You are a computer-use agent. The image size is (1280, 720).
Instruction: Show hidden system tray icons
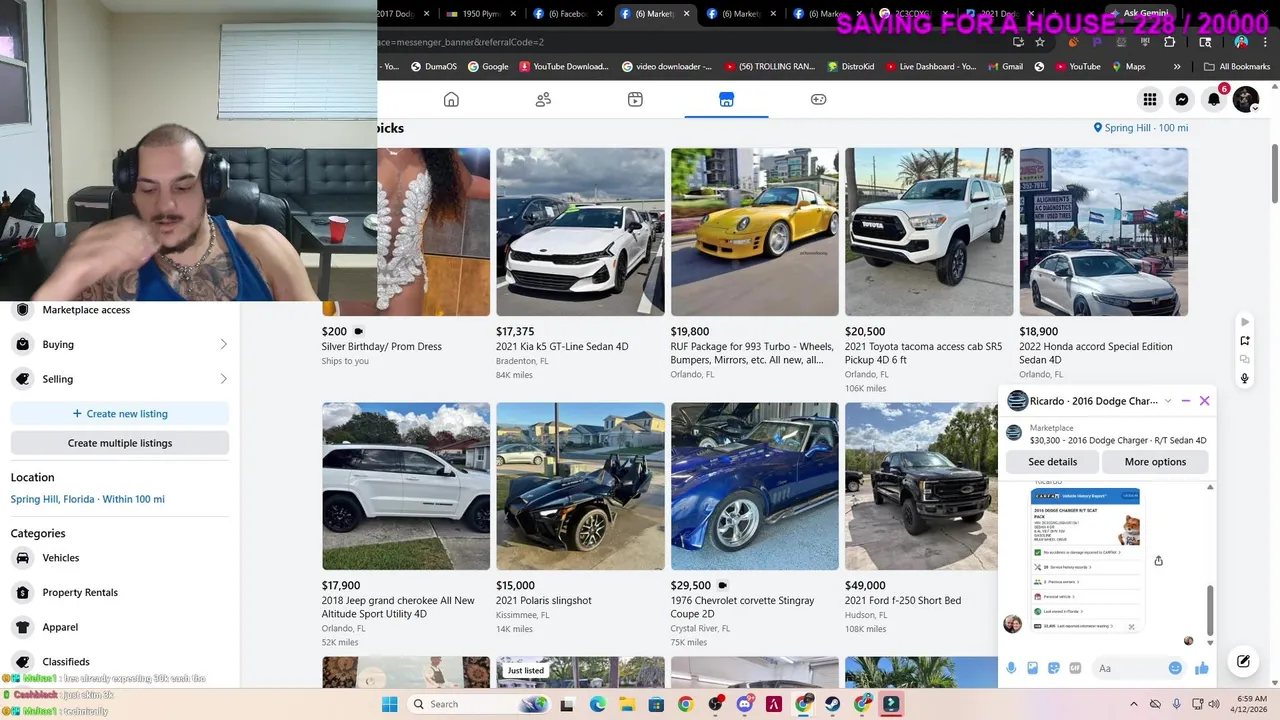tap(1133, 704)
